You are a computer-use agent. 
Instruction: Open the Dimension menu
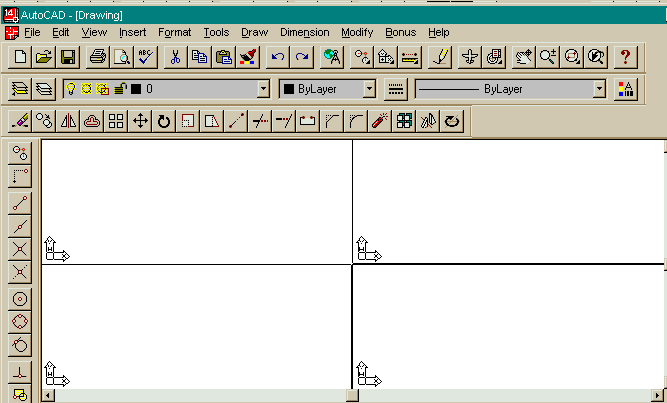coord(305,32)
